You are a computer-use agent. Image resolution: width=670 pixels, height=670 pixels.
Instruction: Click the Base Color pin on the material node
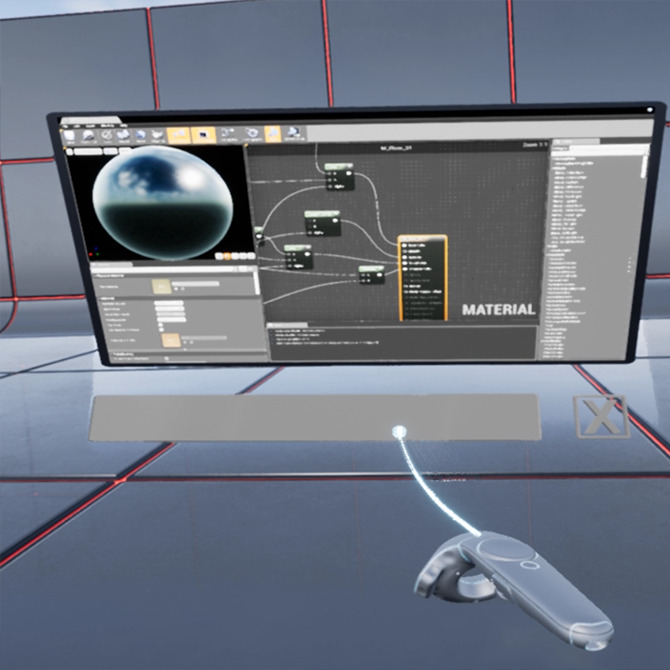[405, 245]
